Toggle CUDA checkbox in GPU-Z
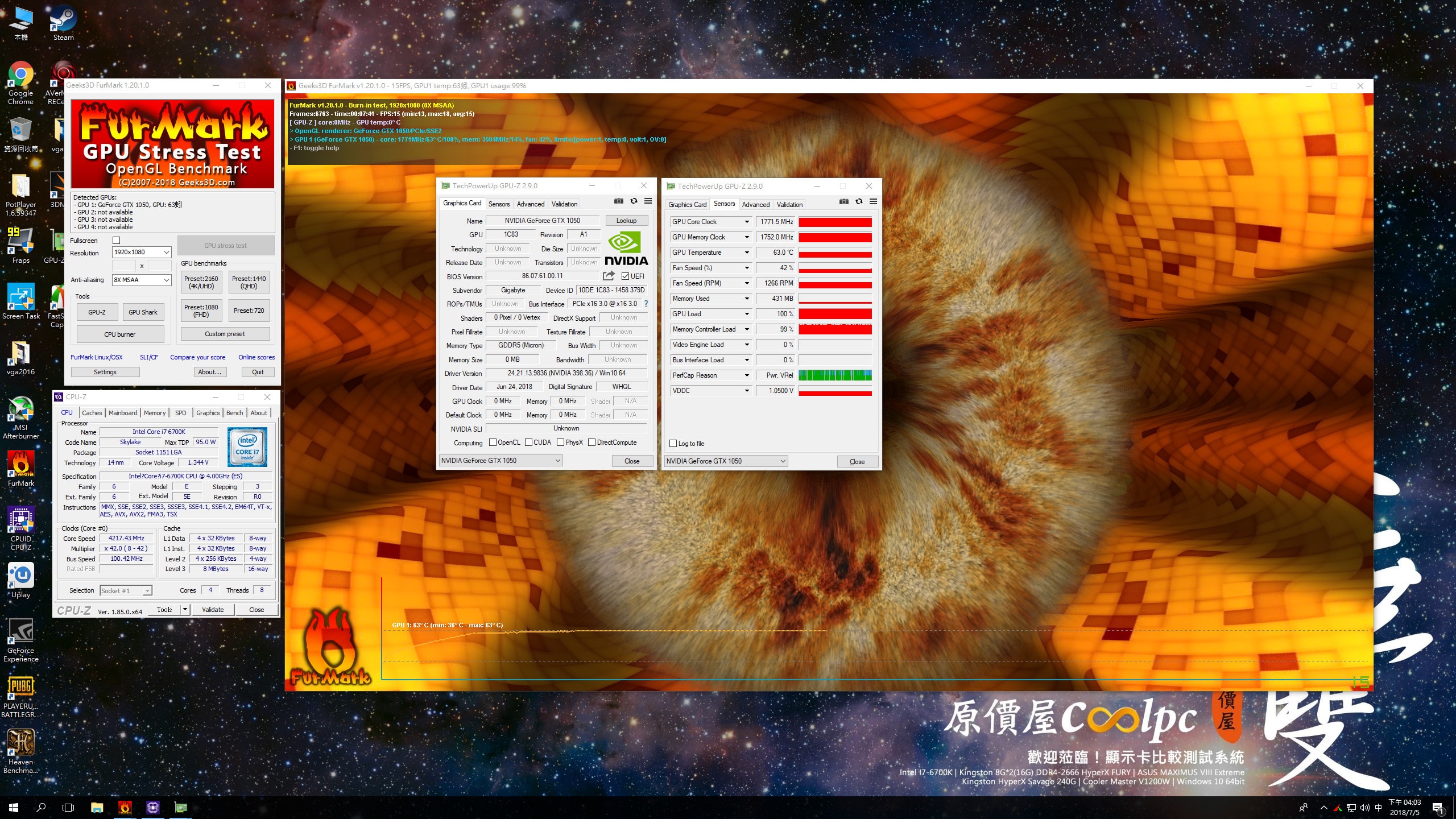Screen dimensions: 1456x819 pyautogui.click(x=528, y=442)
